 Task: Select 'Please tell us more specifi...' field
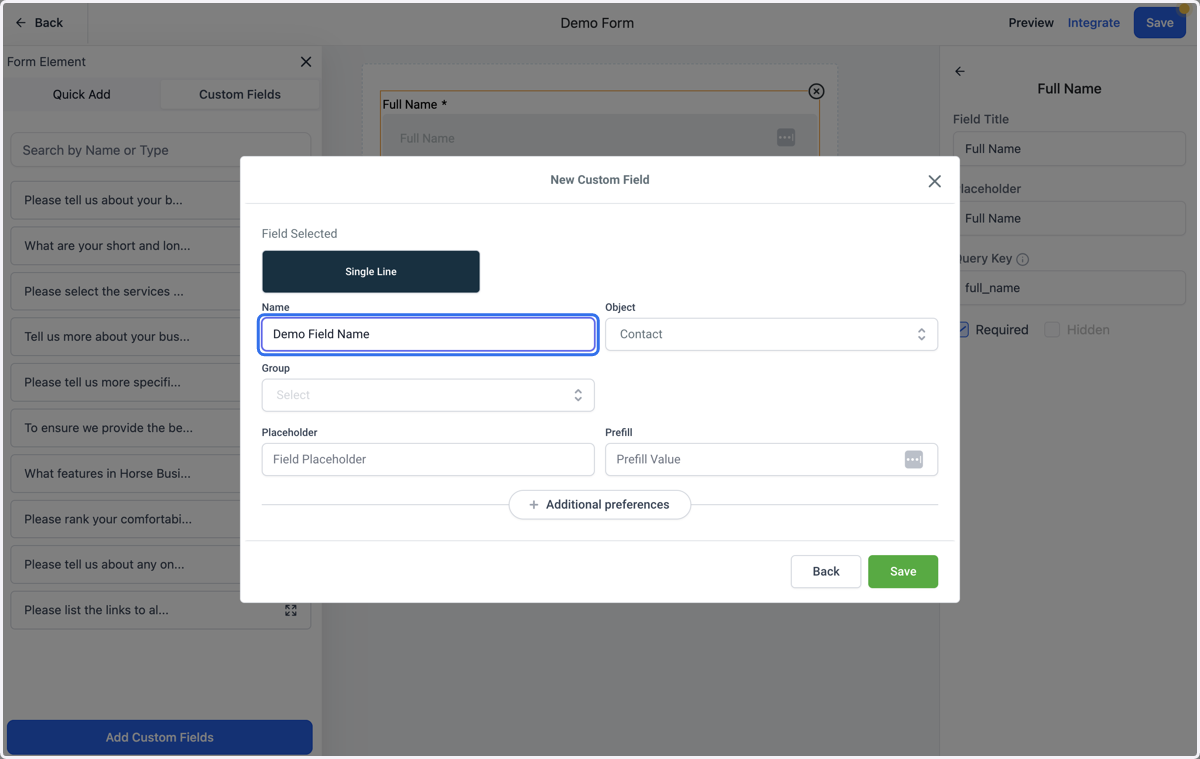[161, 382]
